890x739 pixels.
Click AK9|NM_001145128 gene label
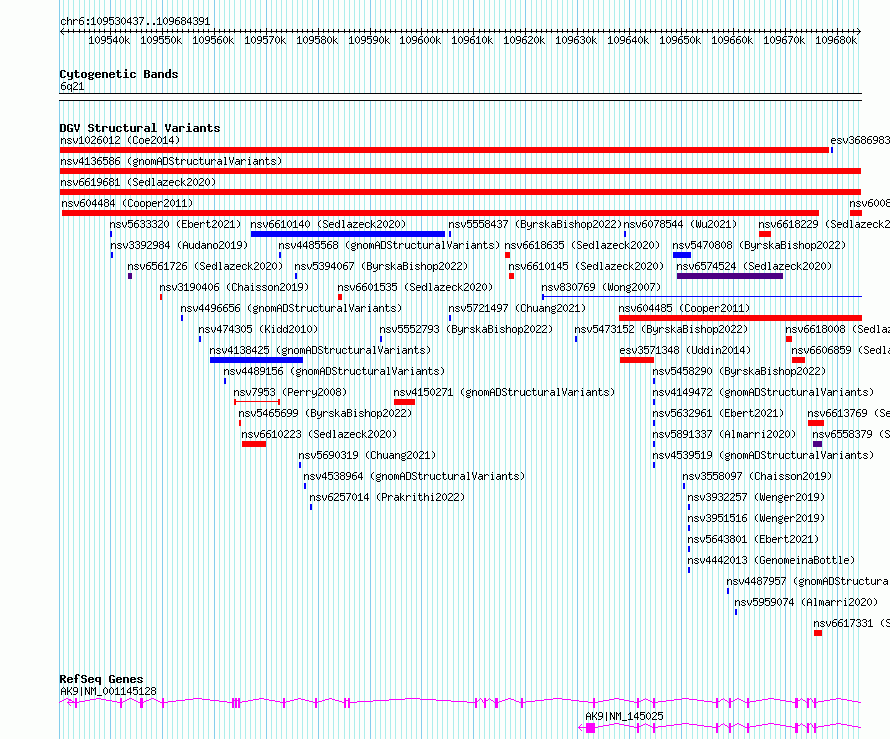coord(108,691)
